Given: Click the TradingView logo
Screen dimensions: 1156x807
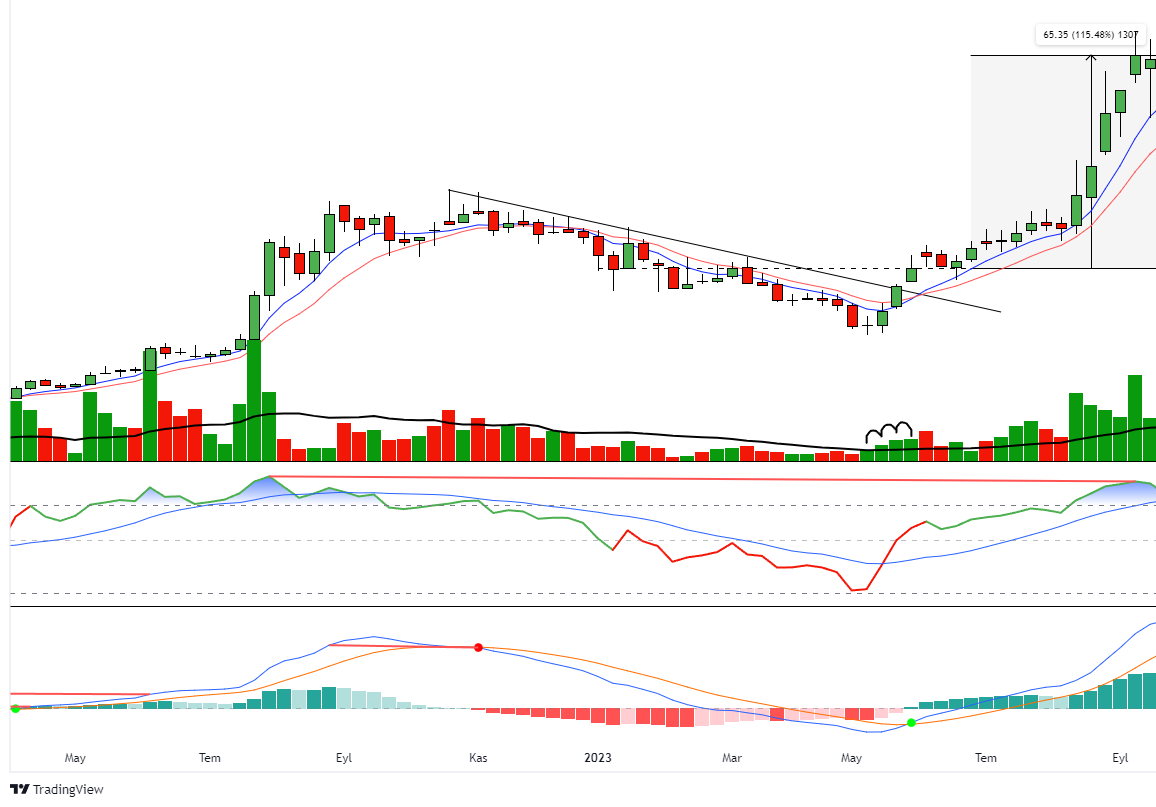Looking at the screenshot, I should (x=55, y=789).
